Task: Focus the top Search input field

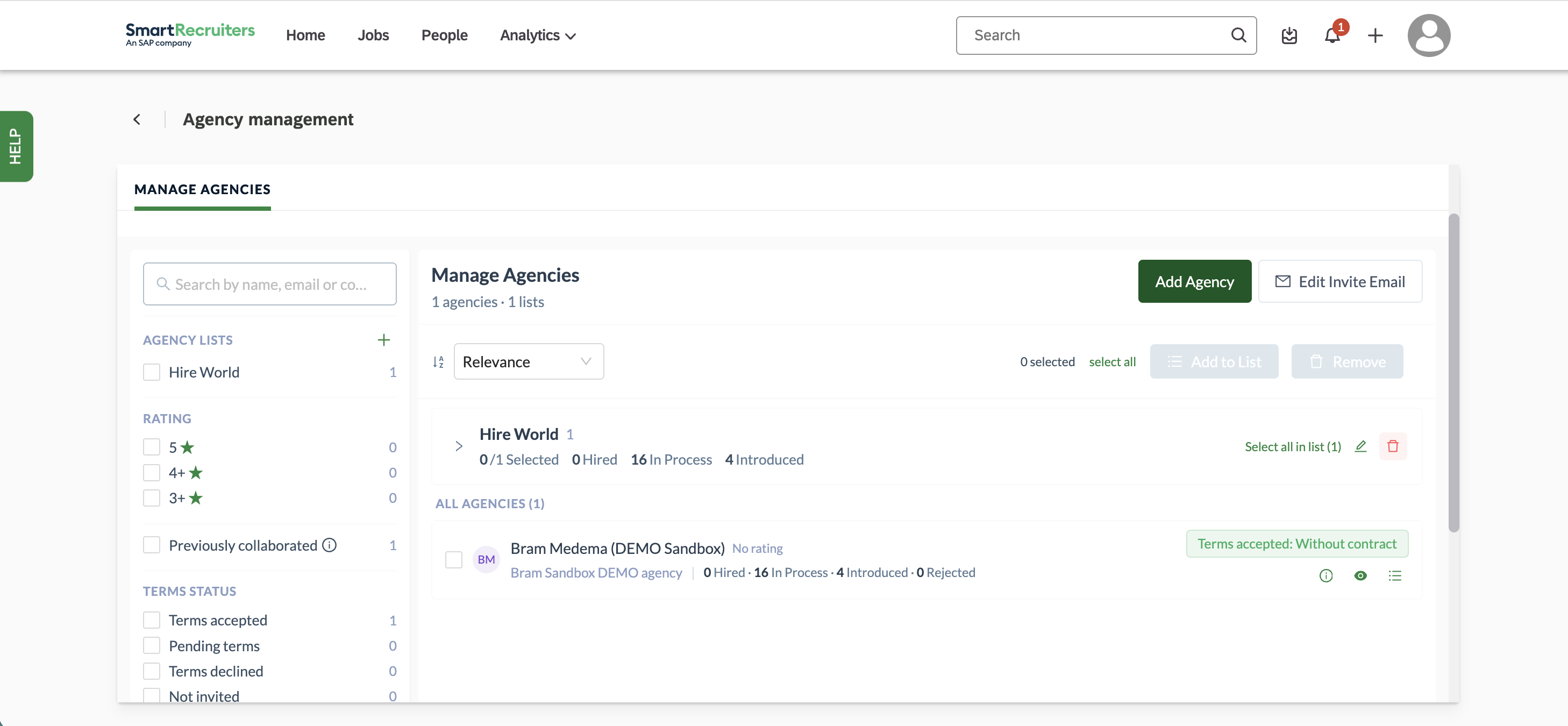Action: [x=1106, y=35]
